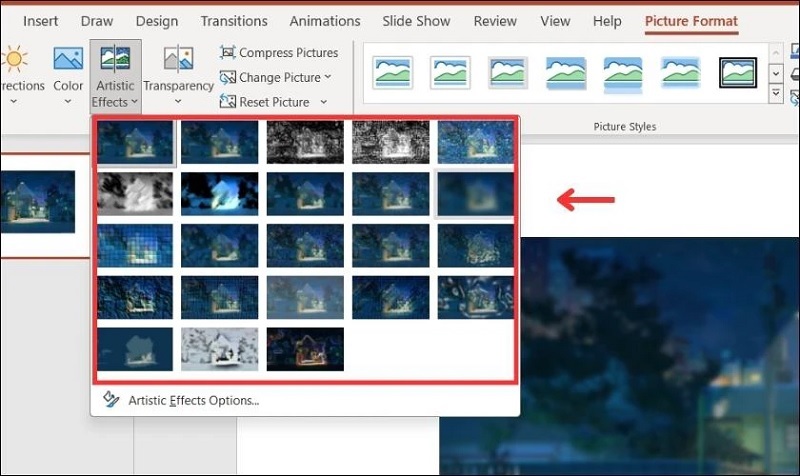The width and height of the screenshot is (800, 476).
Task: Expand the Picture Styles gallery more arrow
Action: click(x=776, y=94)
